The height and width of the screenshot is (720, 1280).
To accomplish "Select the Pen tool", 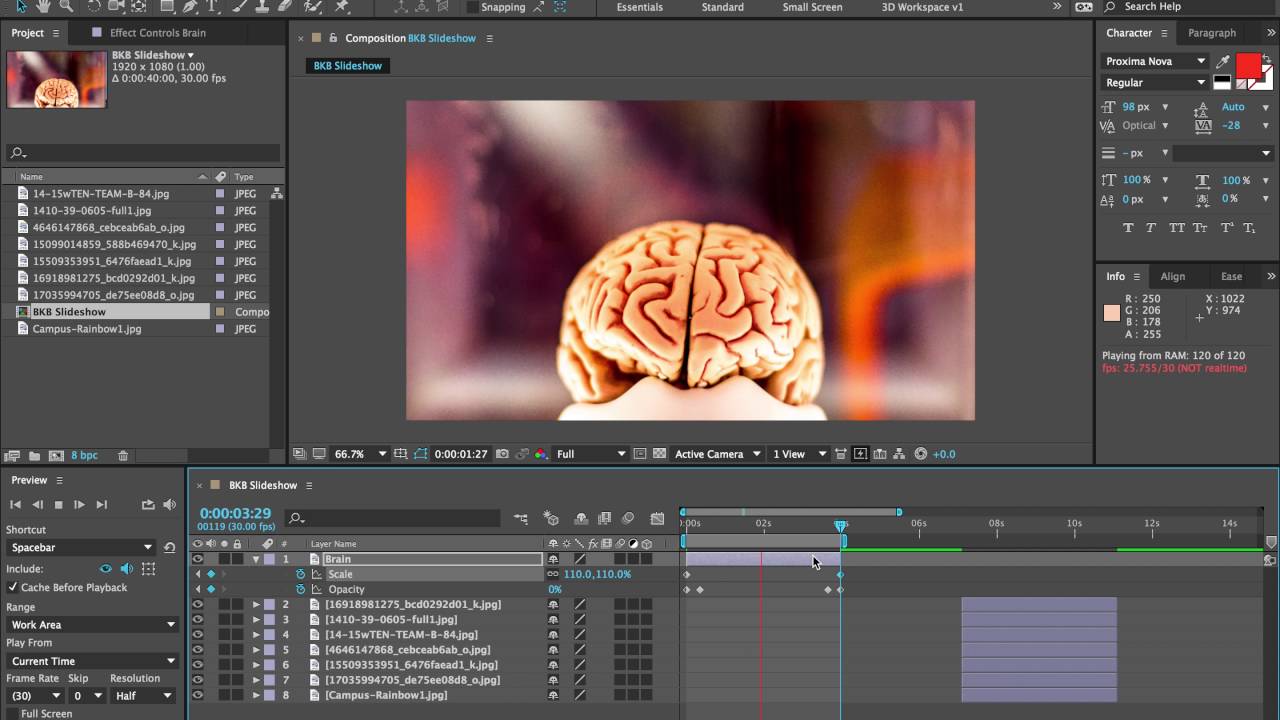I will (189, 6).
